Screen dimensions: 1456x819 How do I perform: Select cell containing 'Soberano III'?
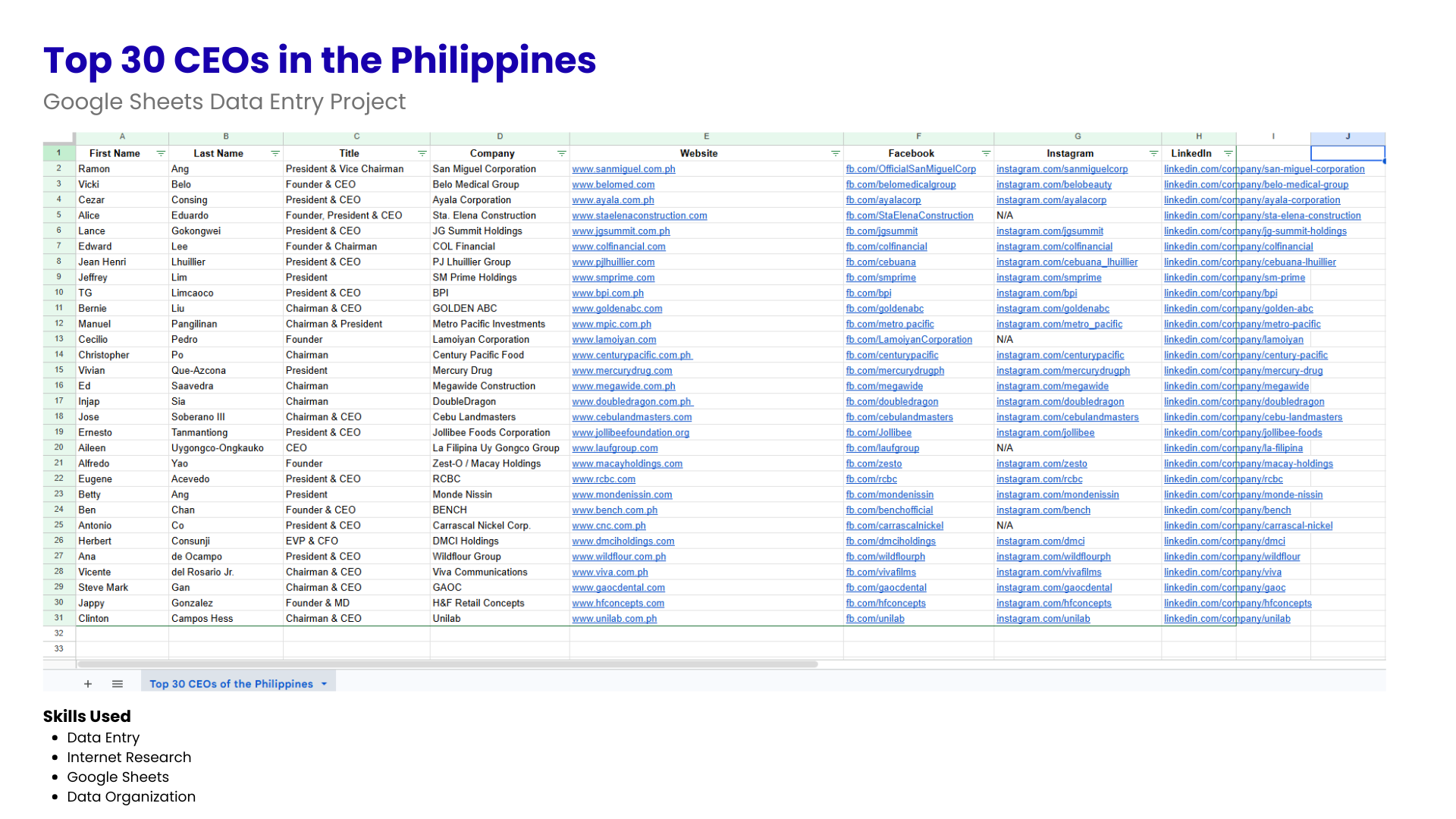tap(226, 417)
